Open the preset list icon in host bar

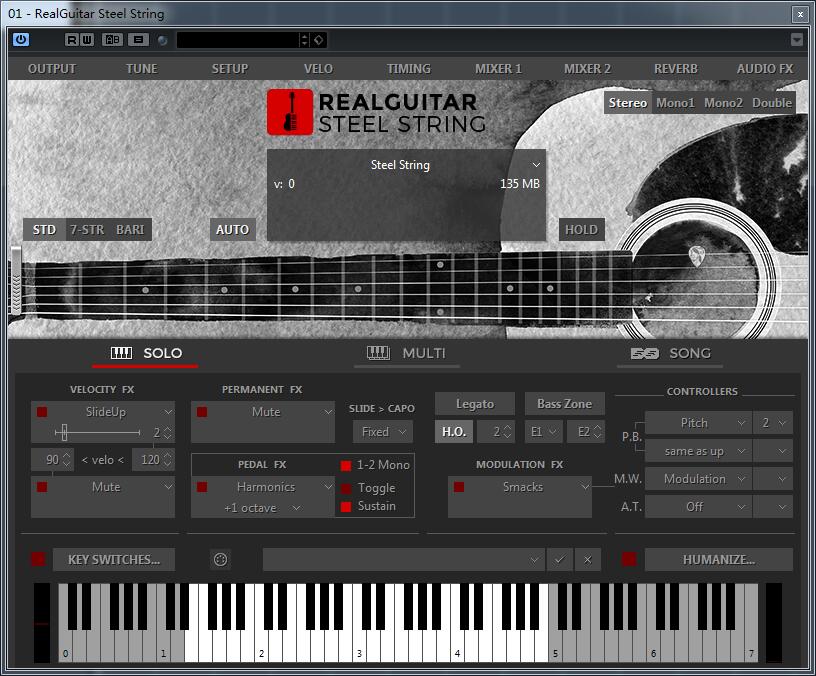(x=138, y=40)
